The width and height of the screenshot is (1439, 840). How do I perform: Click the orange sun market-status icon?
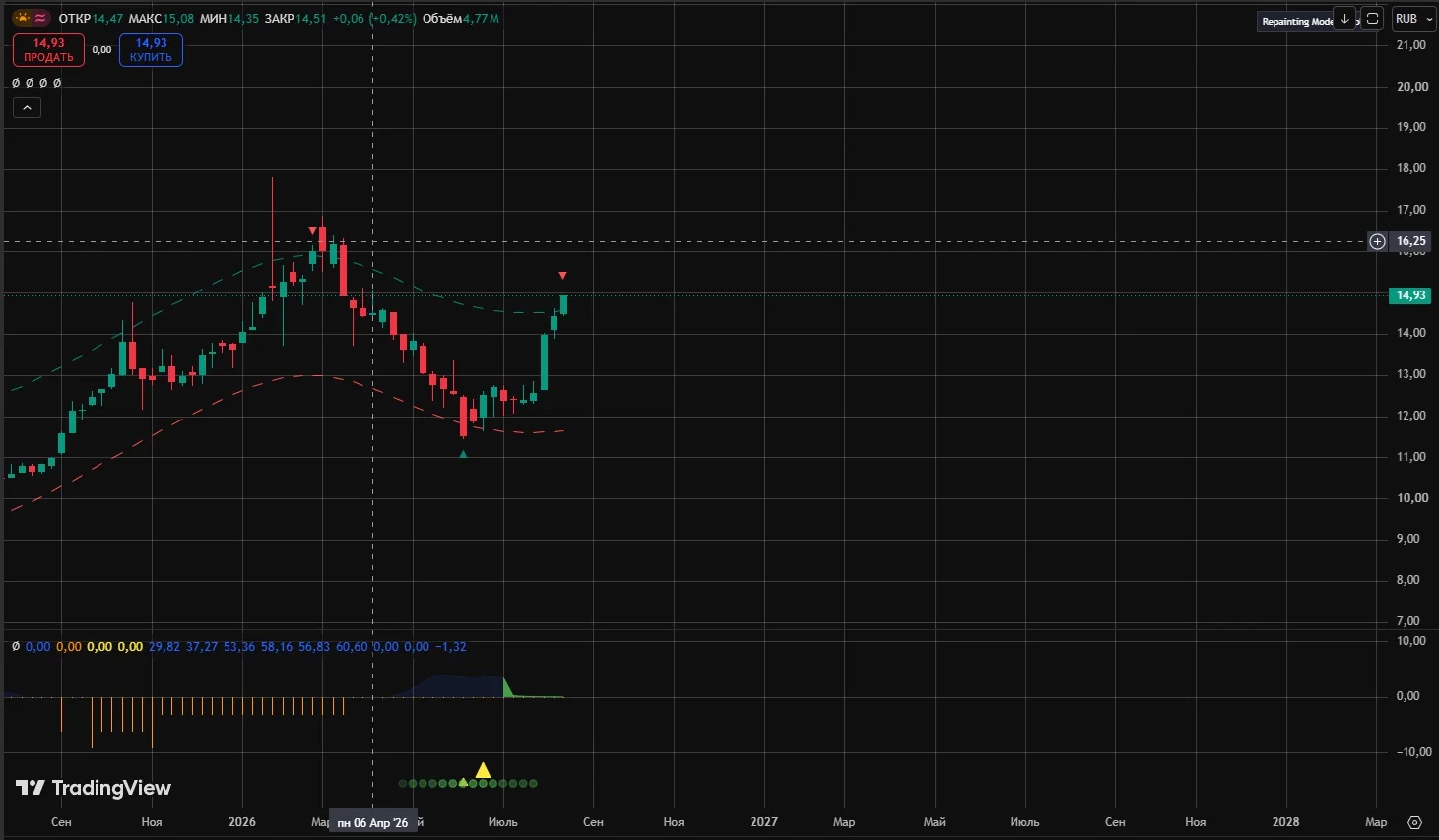coord(21,18)
